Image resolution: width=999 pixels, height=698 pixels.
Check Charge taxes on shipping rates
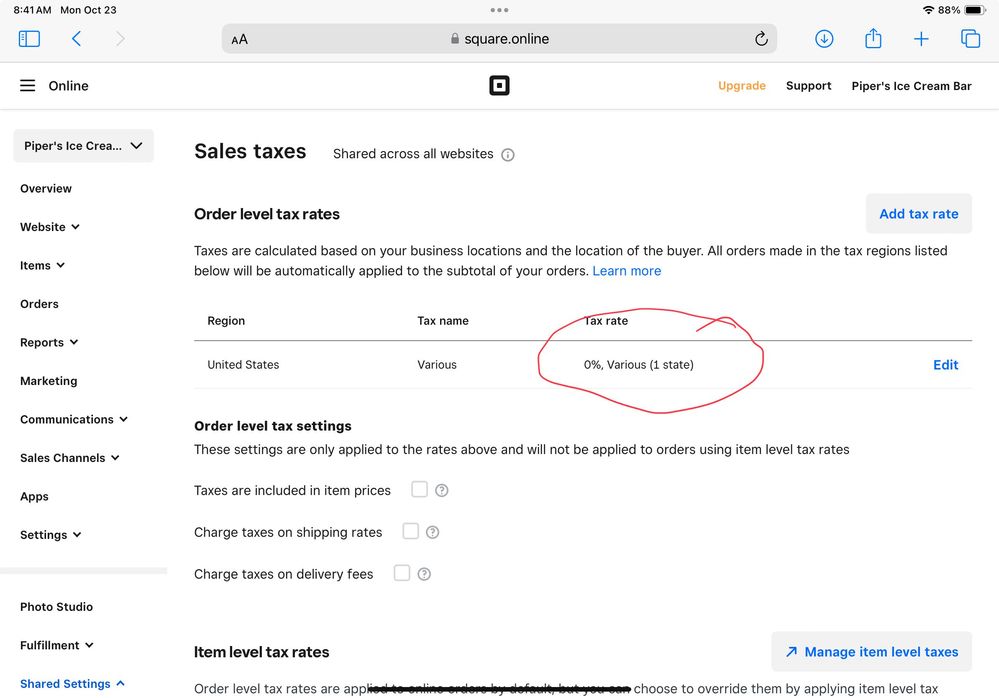[x=410, y=531]
